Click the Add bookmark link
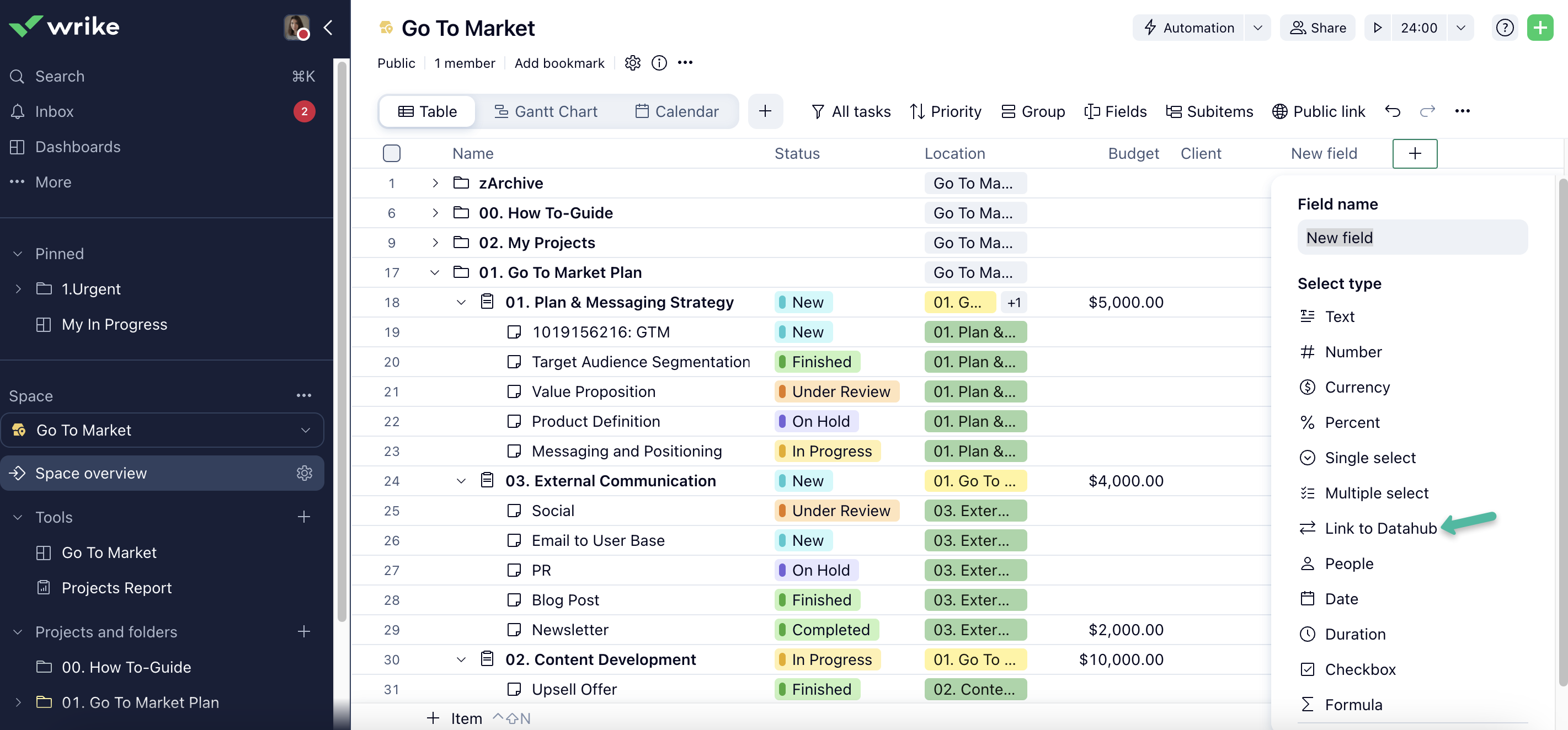The image size is (1568, 730). [x=559, y=63]
